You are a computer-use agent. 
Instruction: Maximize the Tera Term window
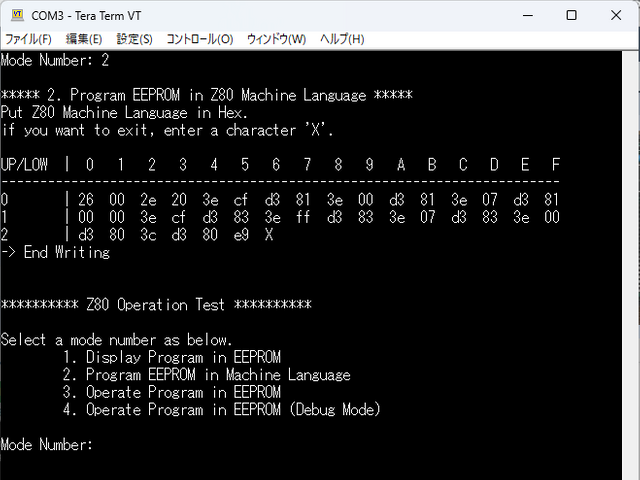(x=571, y=15)
